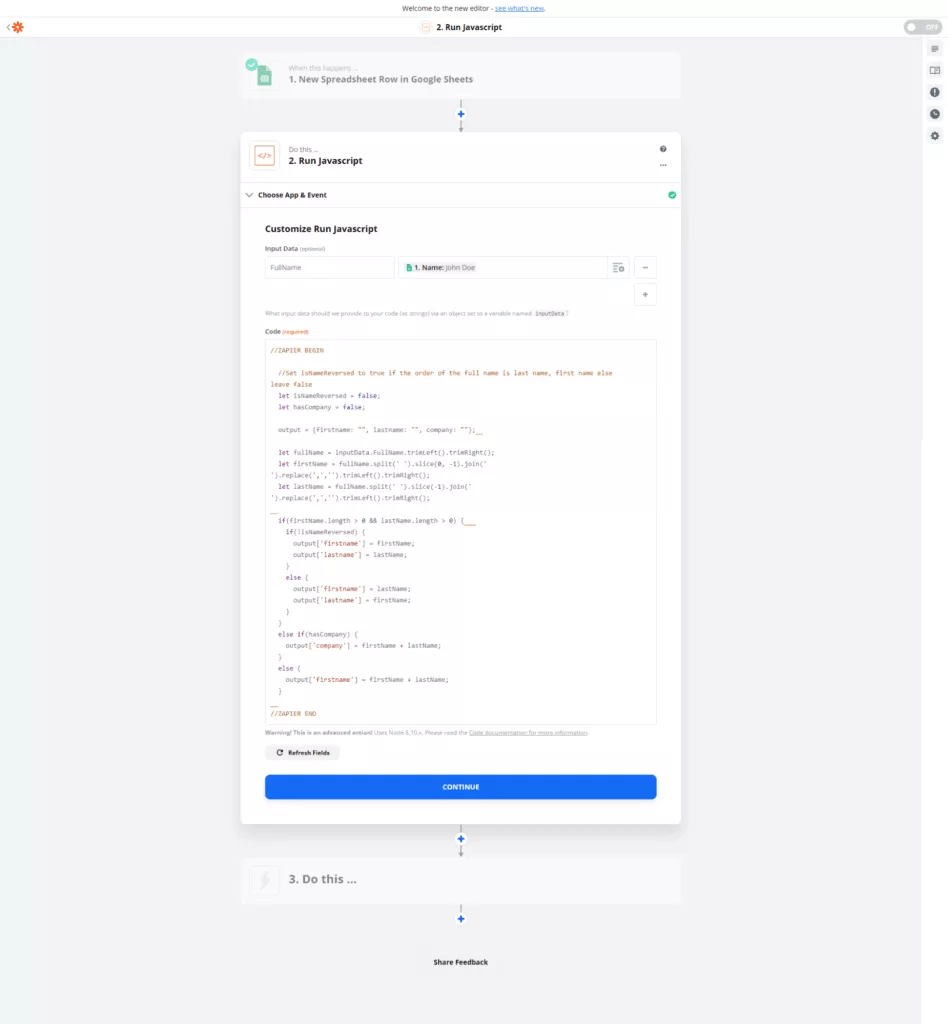Add a step between steps 2 and 3
Image resolution: width=948 pixels, height=1024 pixels.
click(461, 839)
